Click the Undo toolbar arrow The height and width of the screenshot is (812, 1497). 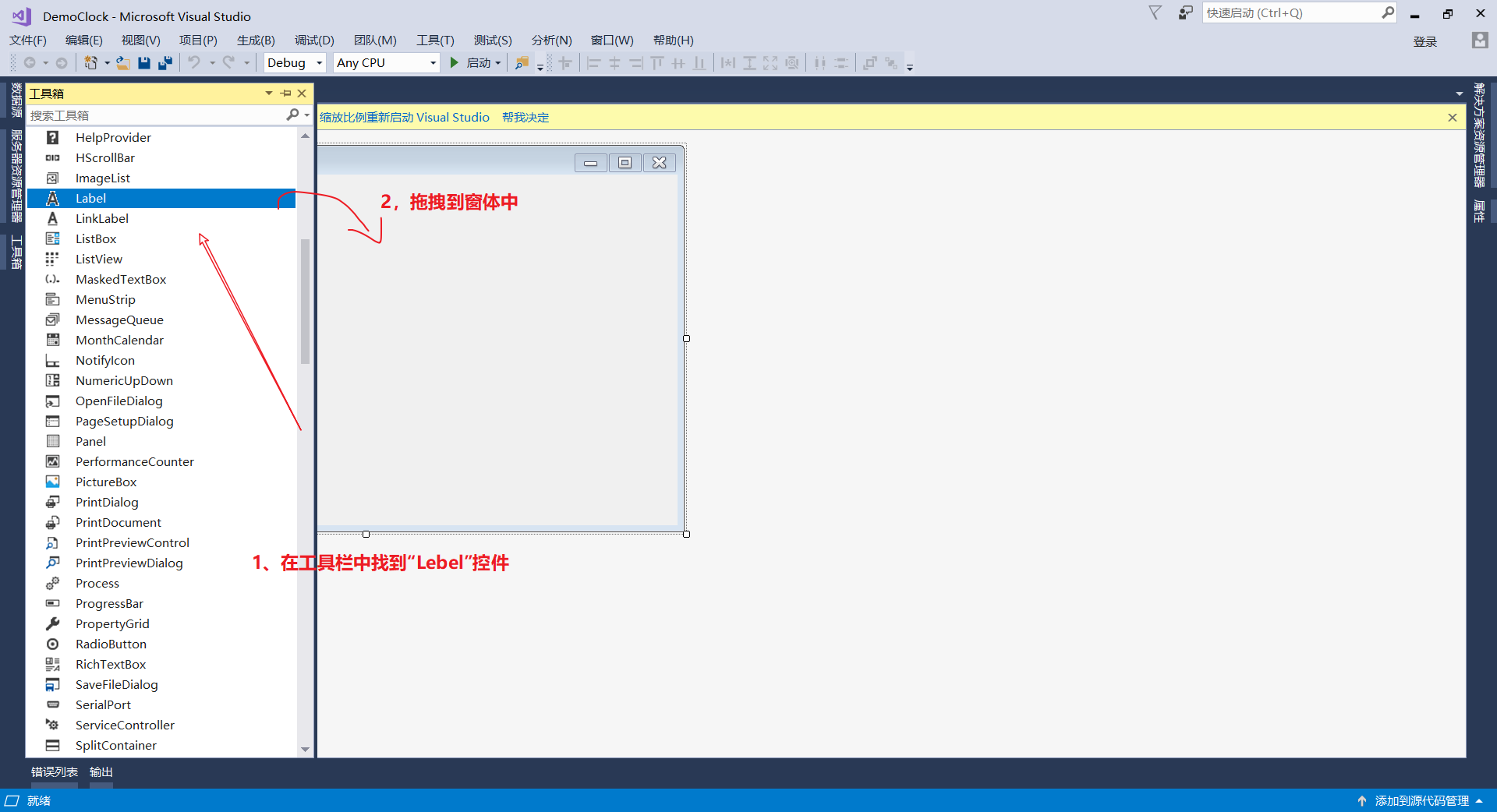coord(194,62)
